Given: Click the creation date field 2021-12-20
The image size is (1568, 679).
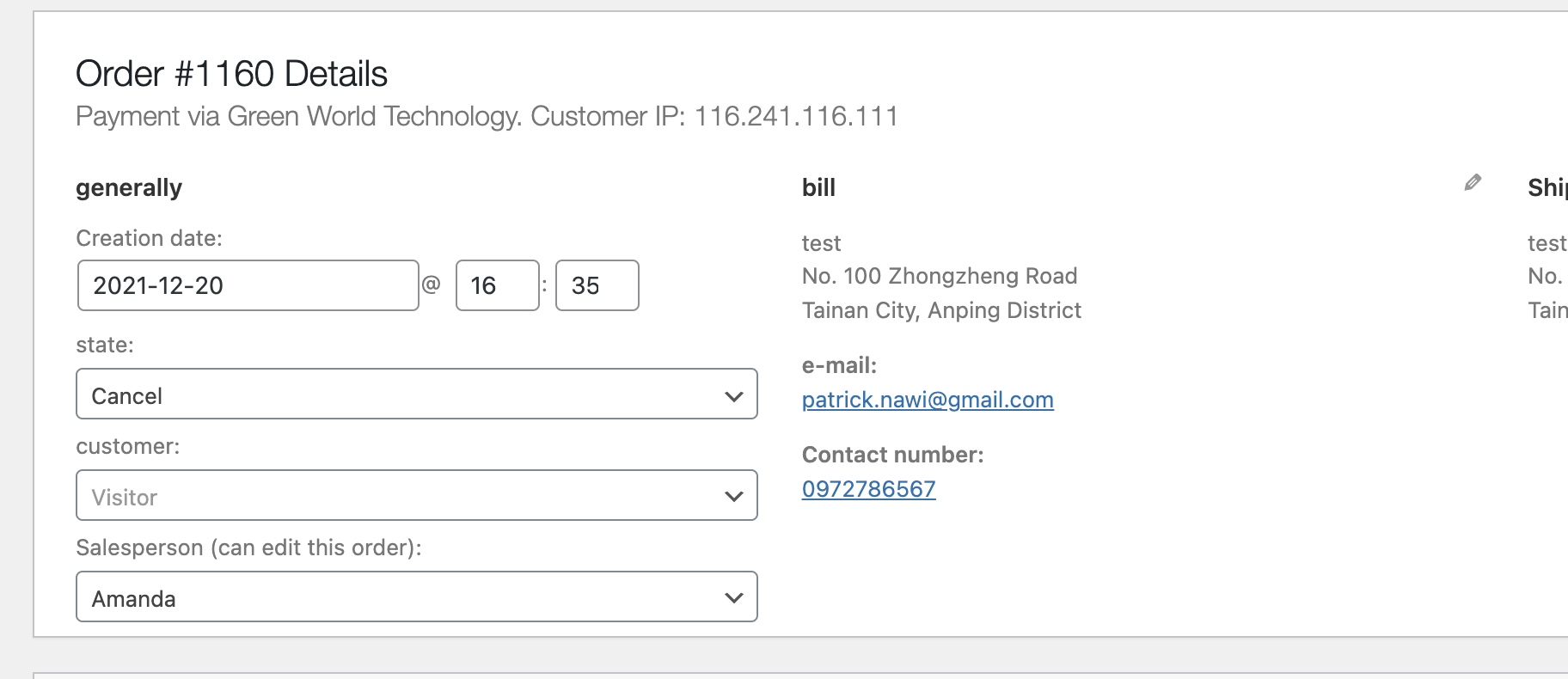Looking at the screenshot, I should 248,285.
